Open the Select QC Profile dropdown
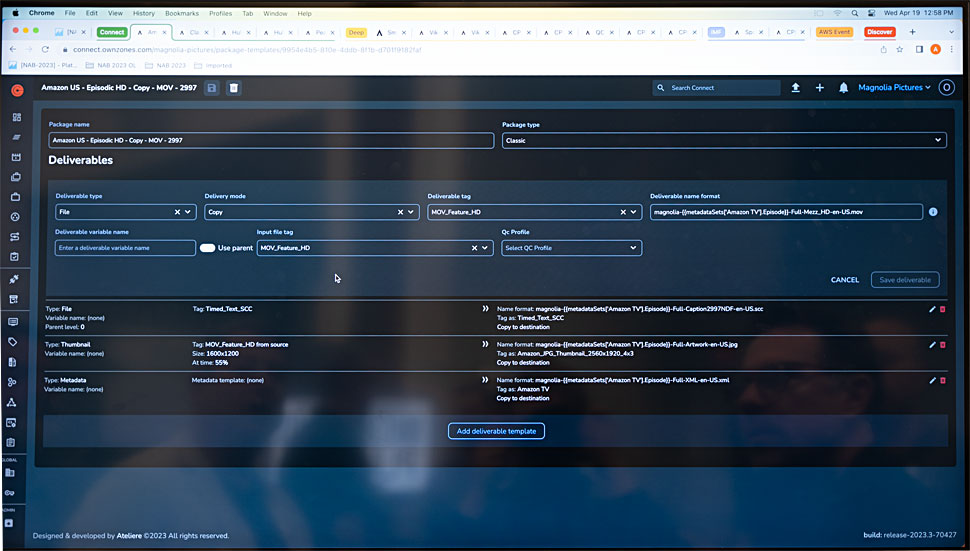 pyautogui.click(x=572, y=248)
